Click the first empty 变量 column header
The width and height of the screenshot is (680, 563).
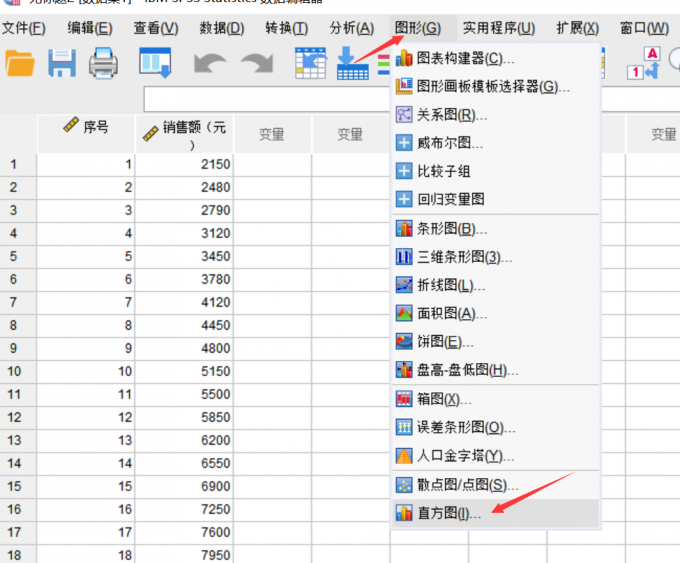[272, 134]
